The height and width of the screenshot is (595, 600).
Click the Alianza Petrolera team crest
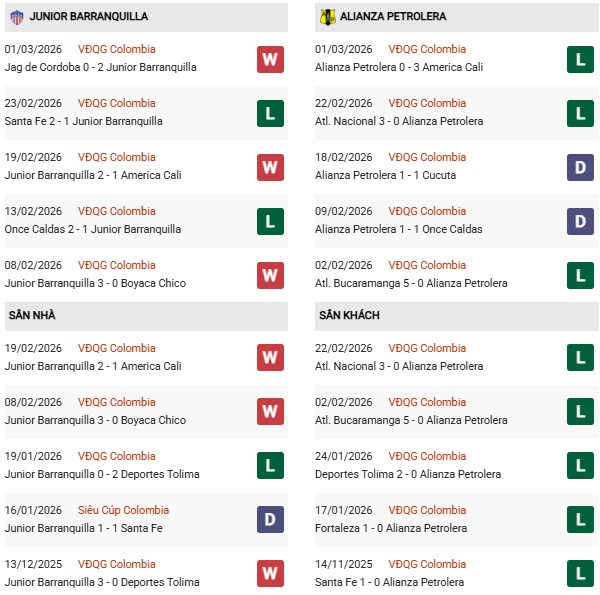point(327,17)
